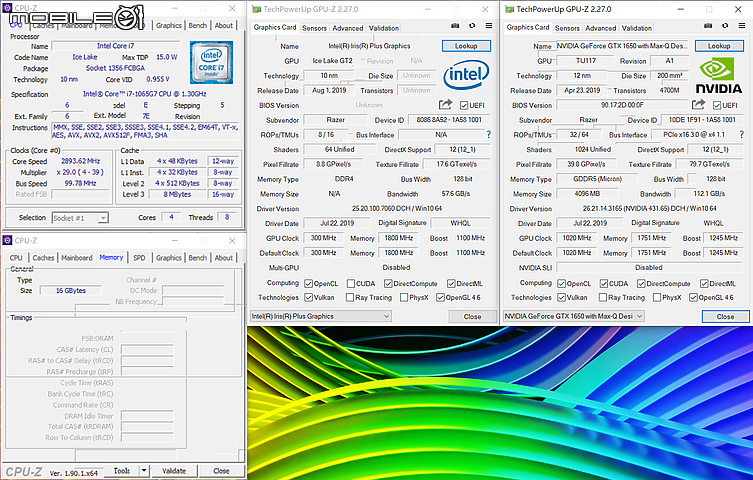Toggle DirectCompute checkbox in Intel GPU-Z
Screen dimensions: 753x480
pyautogui.click(x=388, y=284)
